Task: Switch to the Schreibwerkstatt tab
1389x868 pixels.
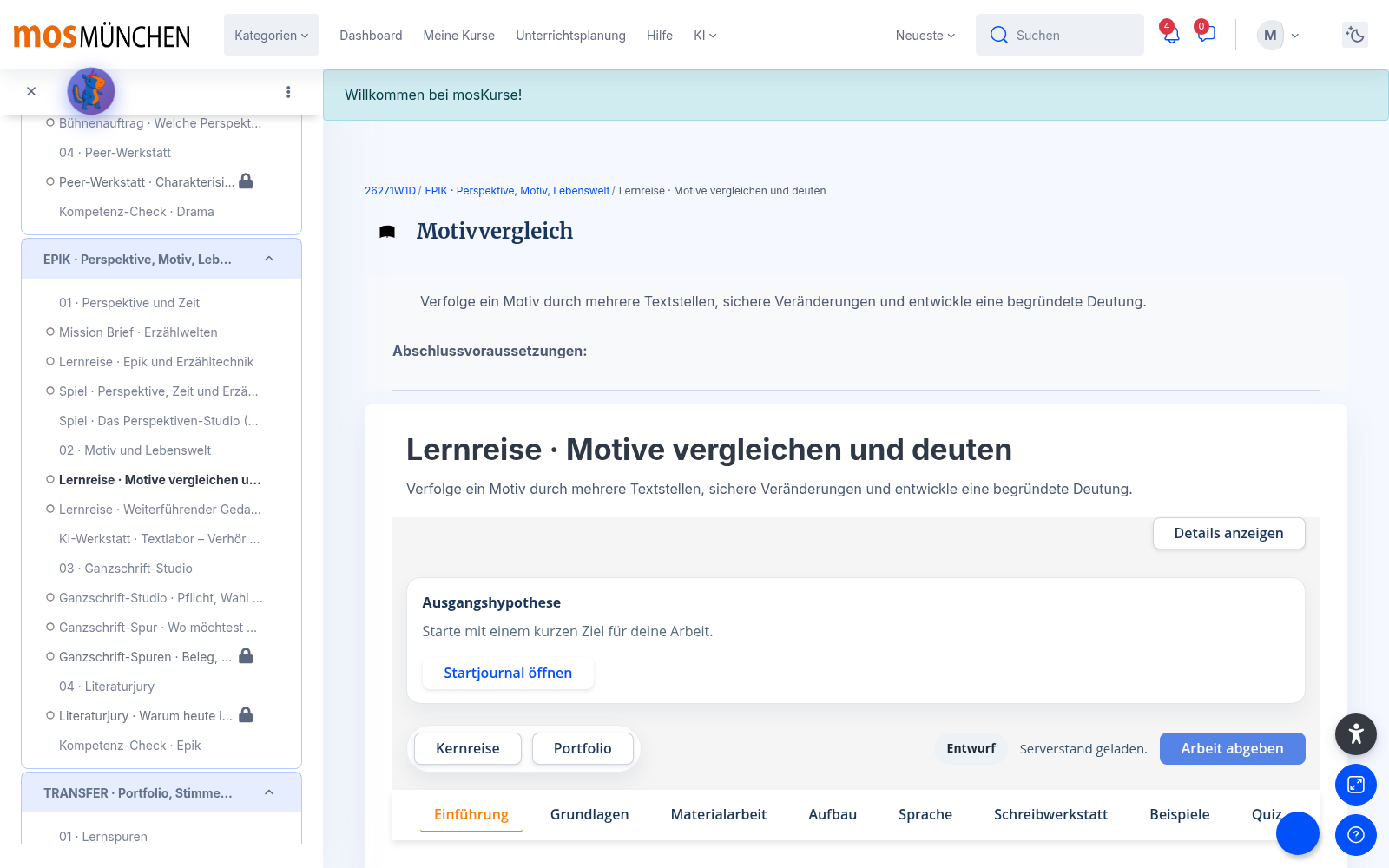Action: point(1050,814)
